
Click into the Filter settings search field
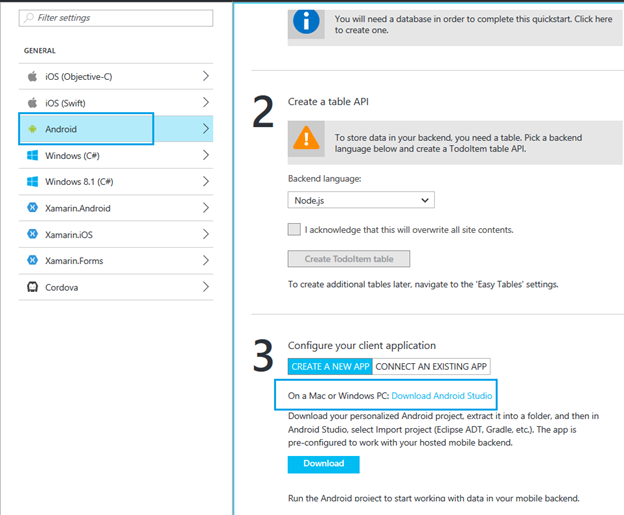[116, 18]
